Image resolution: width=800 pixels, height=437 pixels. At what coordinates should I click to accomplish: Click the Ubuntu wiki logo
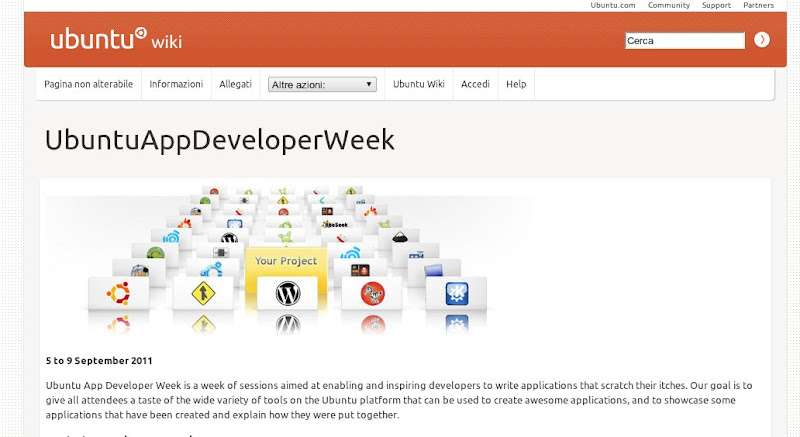[x=116, y=39]
